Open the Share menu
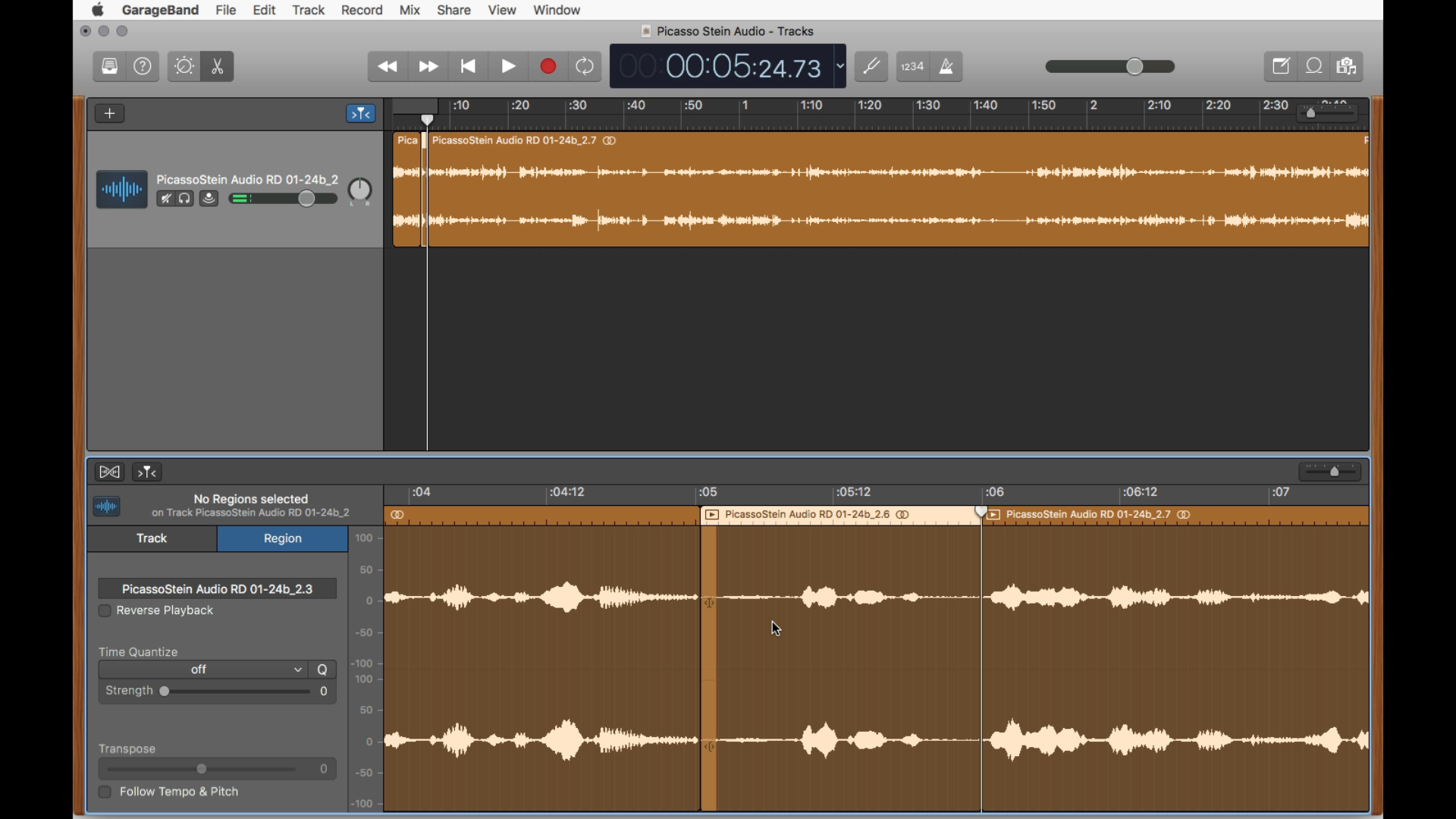 [x=453, y=10]
